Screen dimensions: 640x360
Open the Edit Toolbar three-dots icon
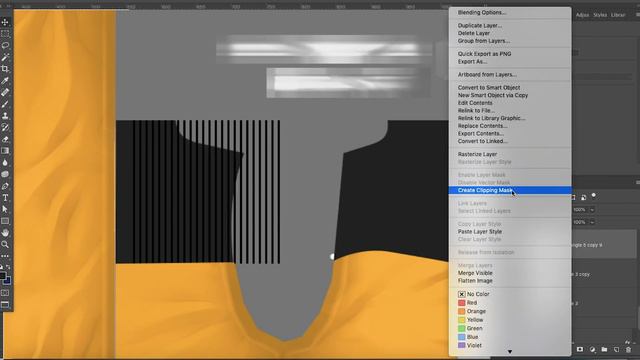(x=5, y=256)
